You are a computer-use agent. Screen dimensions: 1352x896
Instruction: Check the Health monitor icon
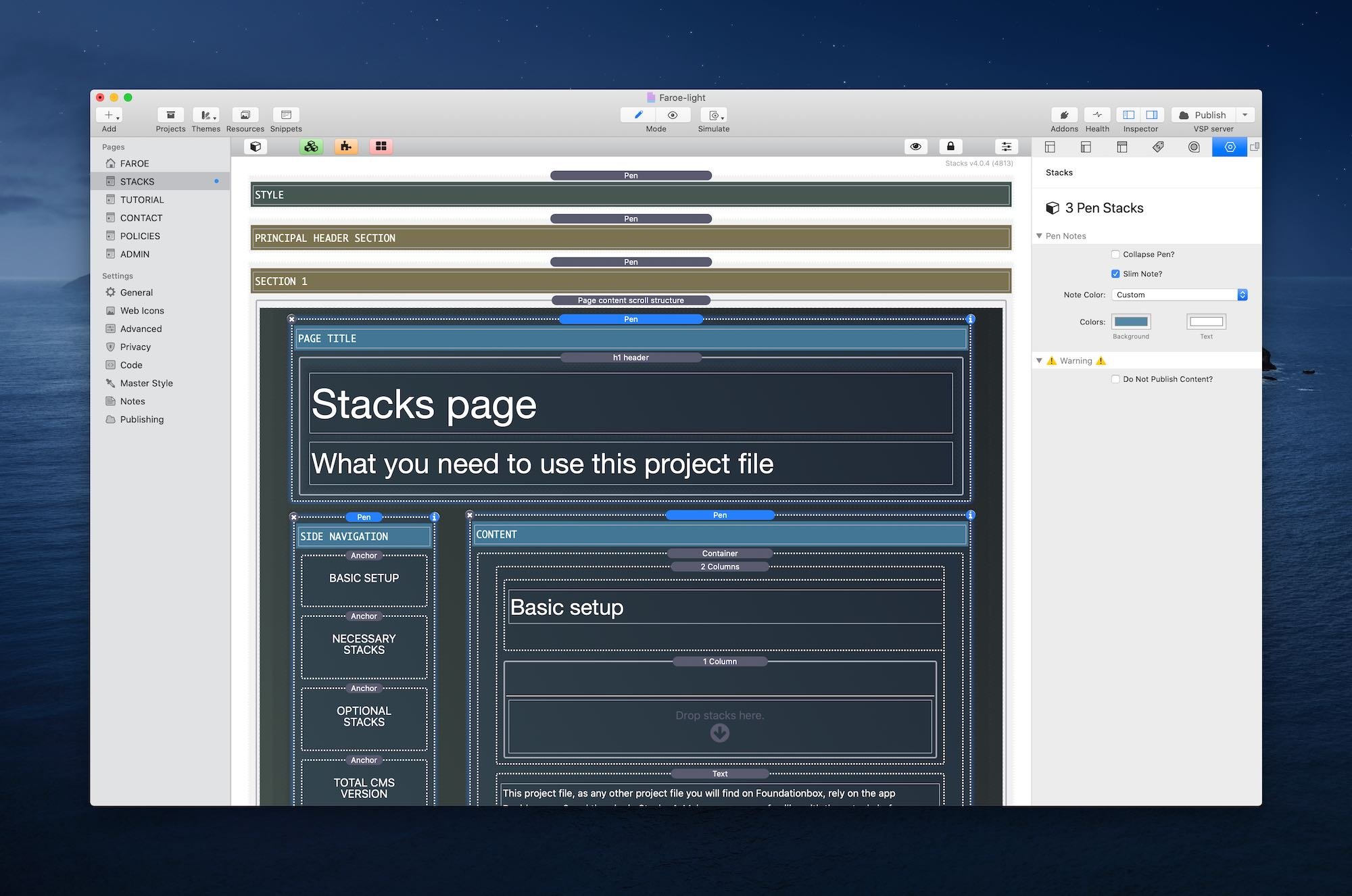pyautogui.click(x=1097, y=115)
